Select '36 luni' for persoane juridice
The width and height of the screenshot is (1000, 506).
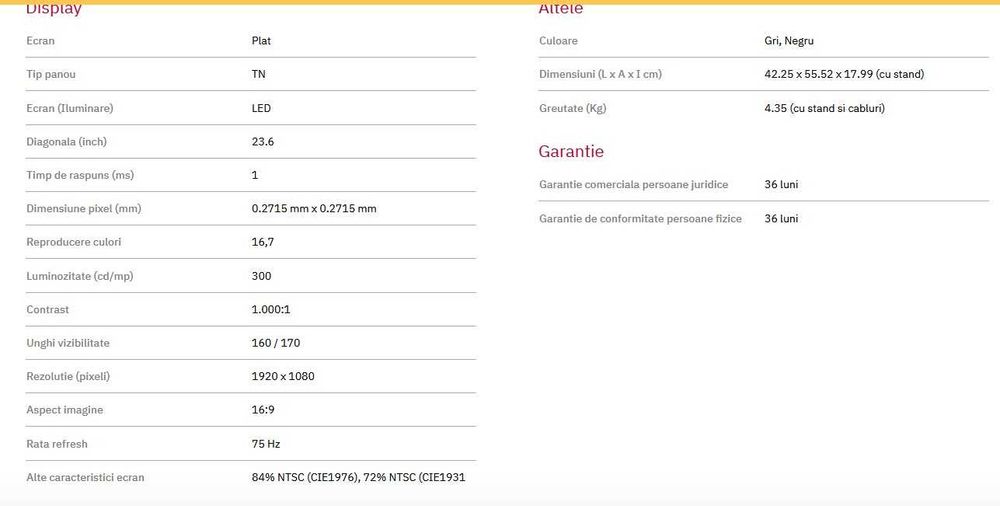point(781,184)
